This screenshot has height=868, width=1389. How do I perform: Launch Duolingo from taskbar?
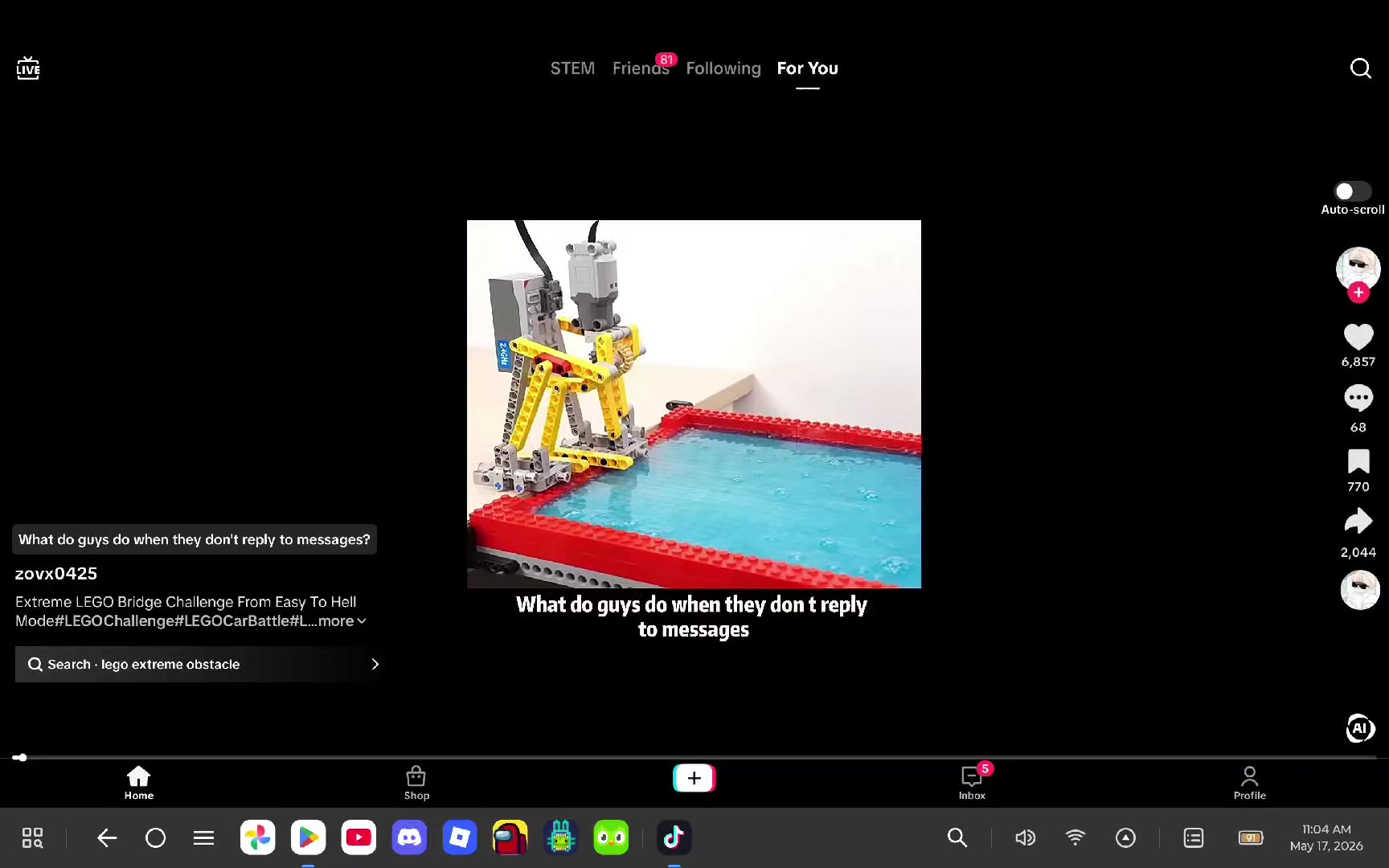(611, 837)
